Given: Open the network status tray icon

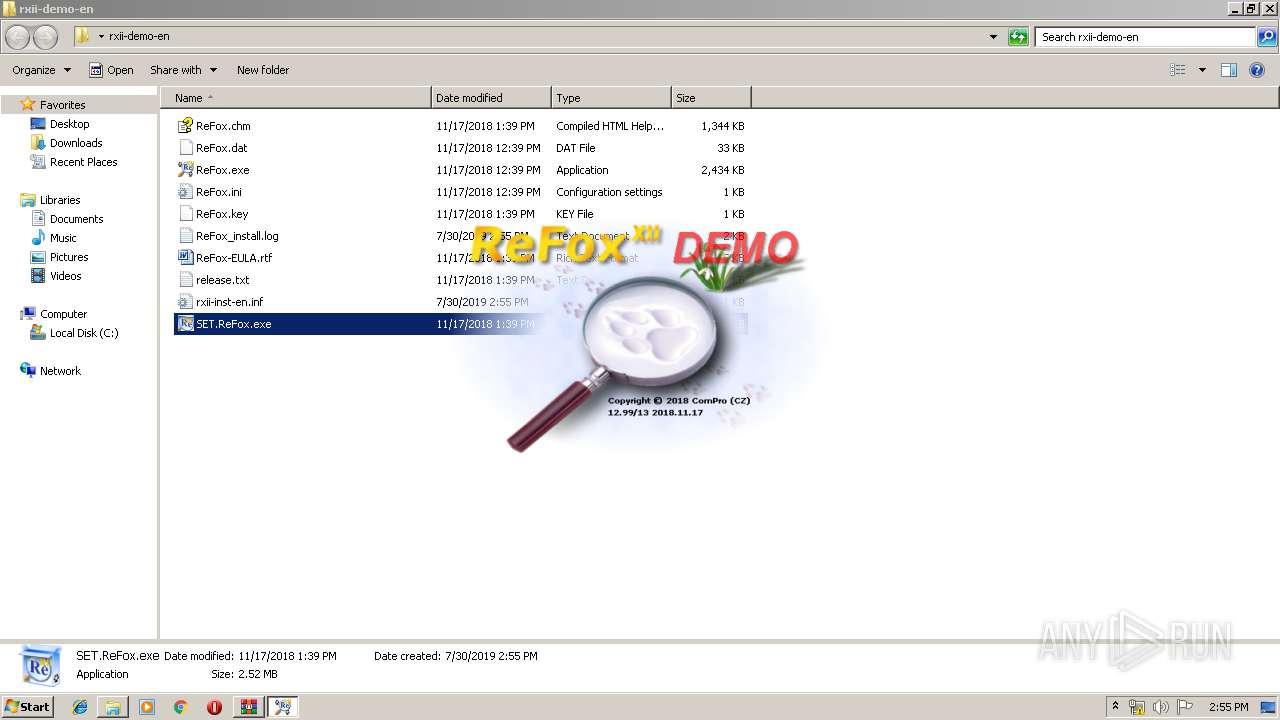Looking at the screenshot, I should coord(1137,707).
